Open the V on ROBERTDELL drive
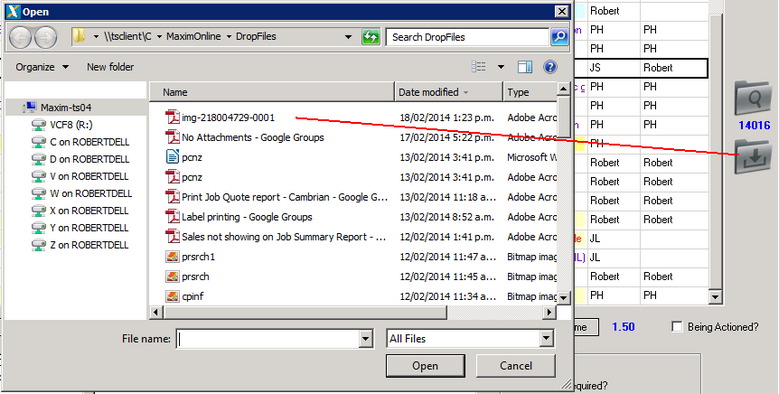The image size is (779, 394). 80,176
